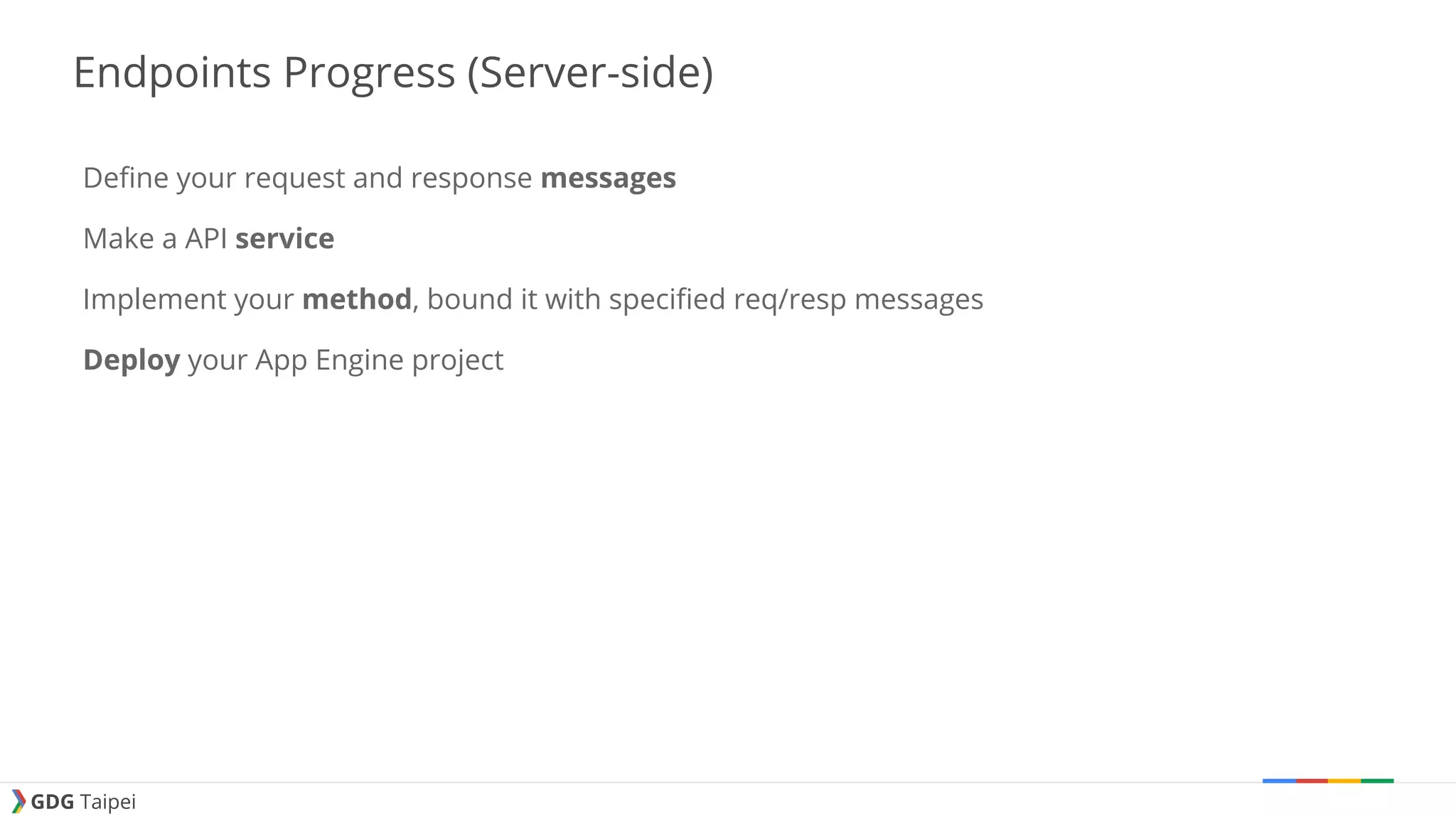Click the bold word Deploy
Image resolution: width=1456 pixels, height=819 pixels.
click(x=132, y=360)
